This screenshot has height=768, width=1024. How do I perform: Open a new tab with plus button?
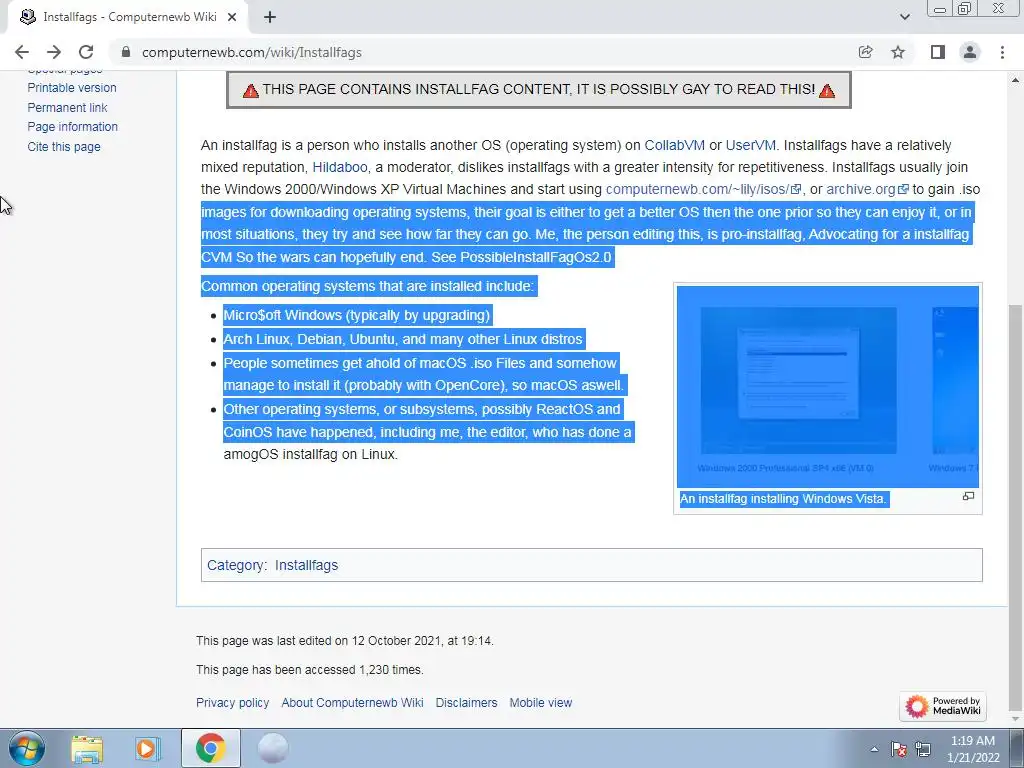tap(270, 18)
